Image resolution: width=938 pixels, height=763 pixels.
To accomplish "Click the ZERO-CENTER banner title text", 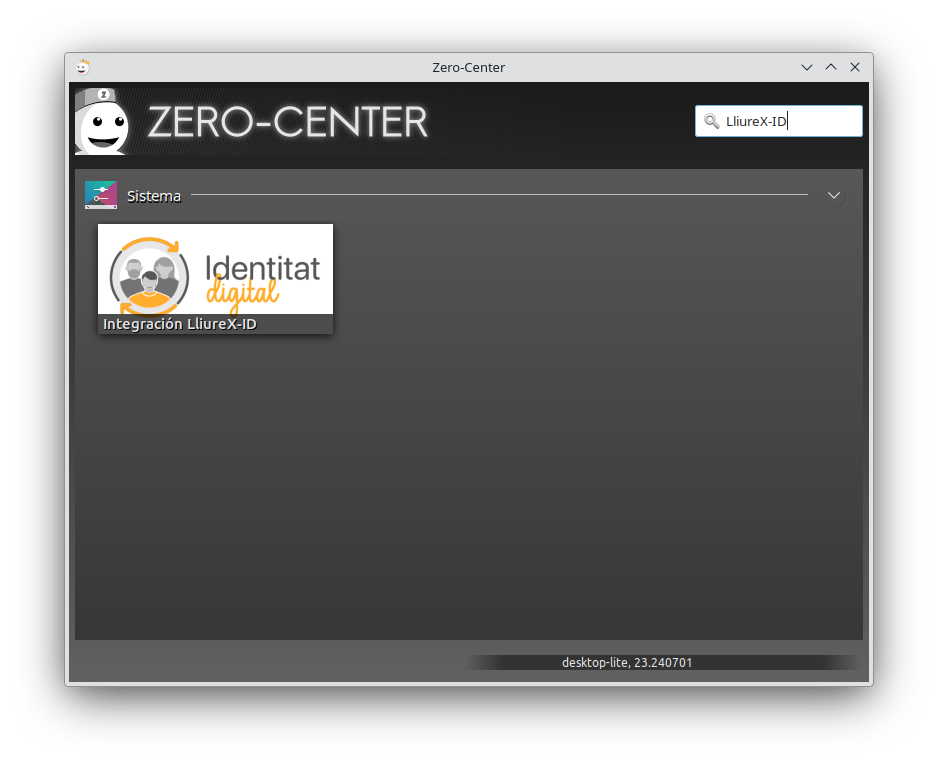I will point(287,122).
